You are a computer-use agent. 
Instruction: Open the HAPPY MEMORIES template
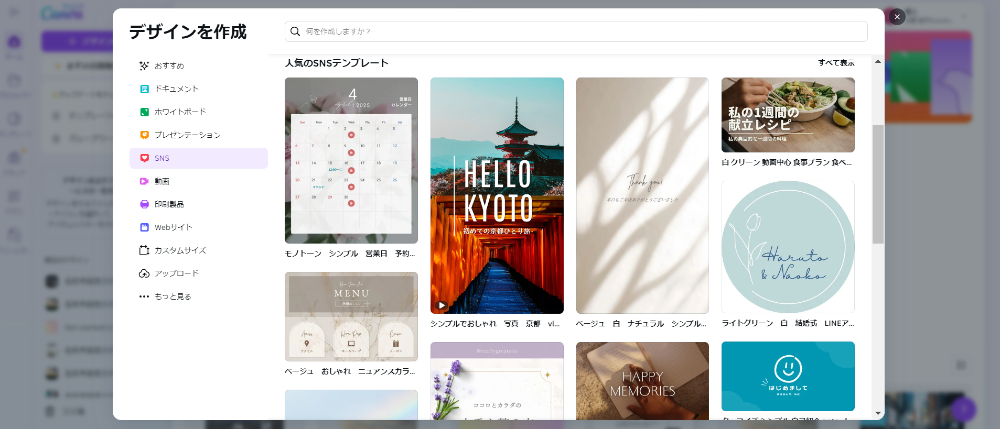click(x=642, y=381)
